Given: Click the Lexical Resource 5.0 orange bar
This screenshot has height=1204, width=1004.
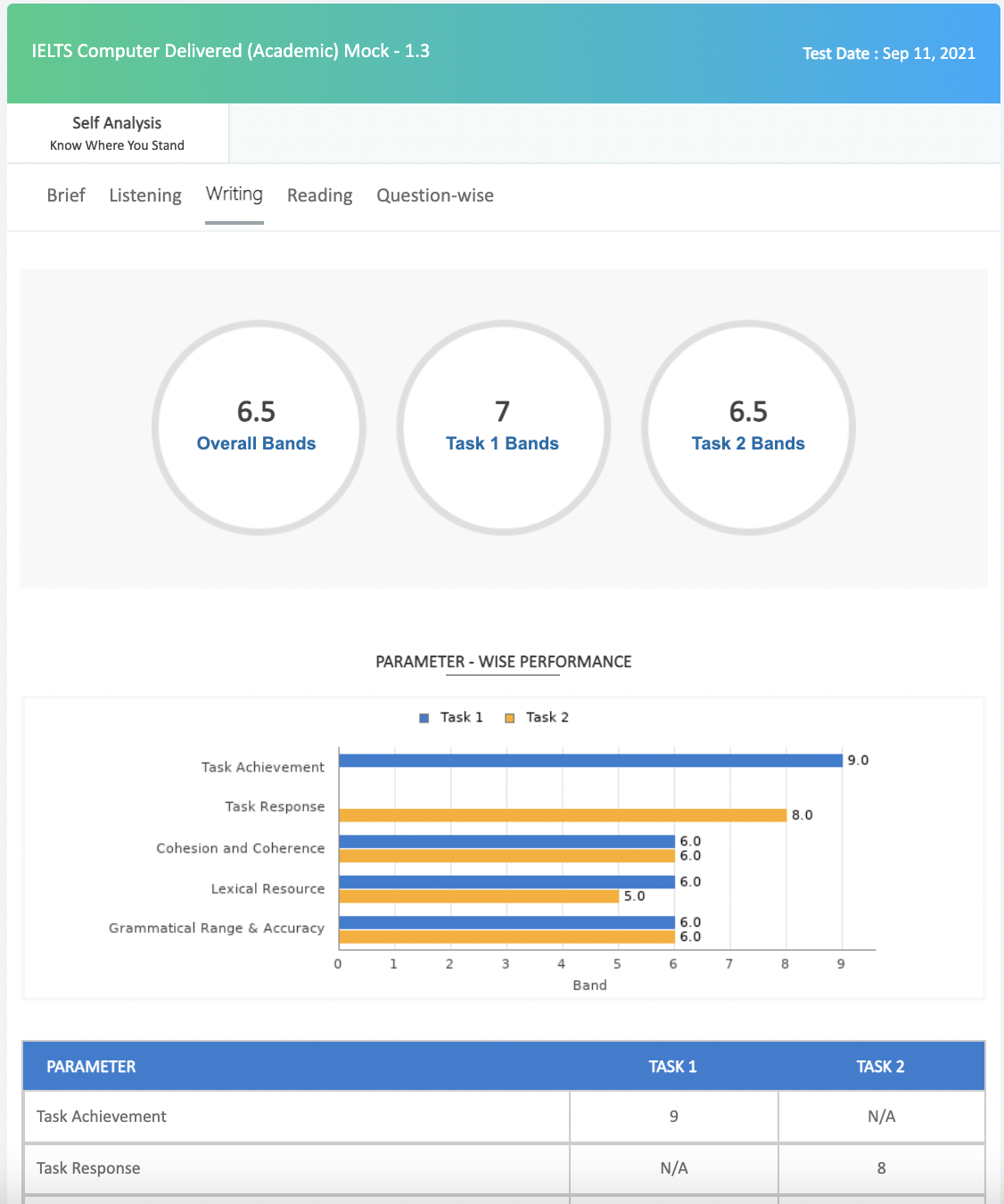Looking at the screenshot, I should pyautogui.click(x=479, y=896).
